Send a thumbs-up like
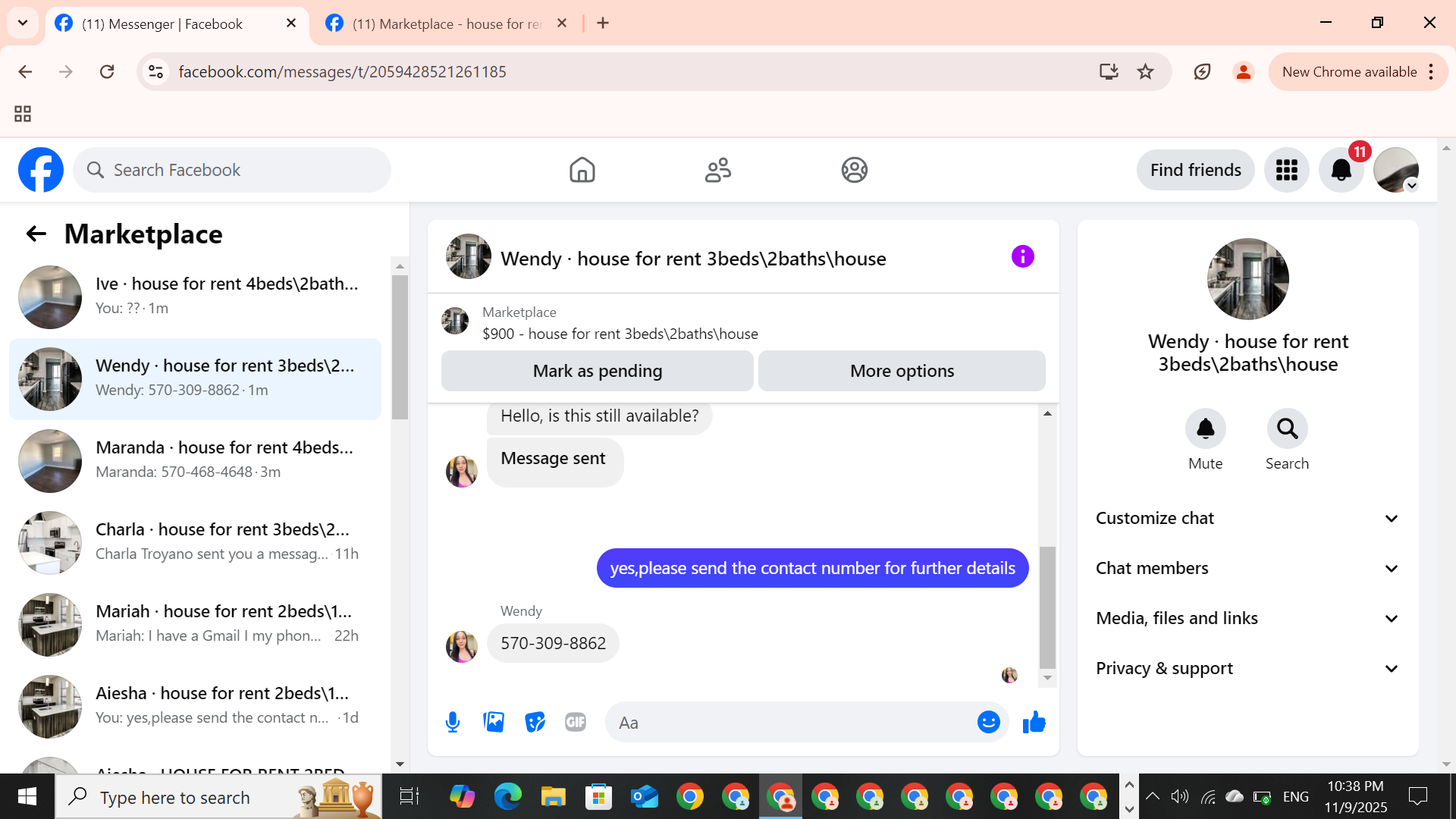Image resolution: width=1456 pixels, height=819 pixels. [1034, 723]
